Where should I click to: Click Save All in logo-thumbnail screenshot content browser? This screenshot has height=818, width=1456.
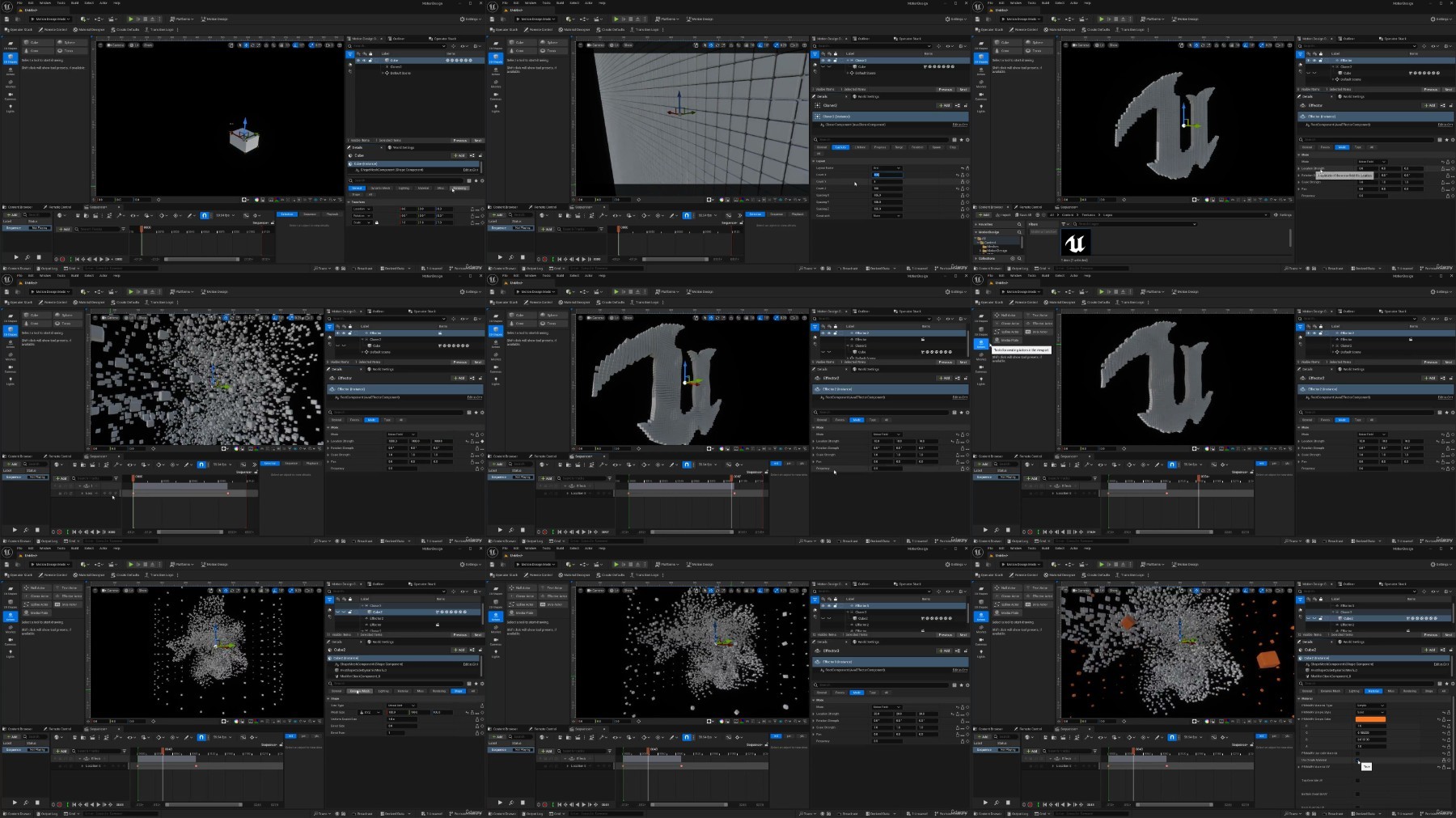click(1023, 215)
